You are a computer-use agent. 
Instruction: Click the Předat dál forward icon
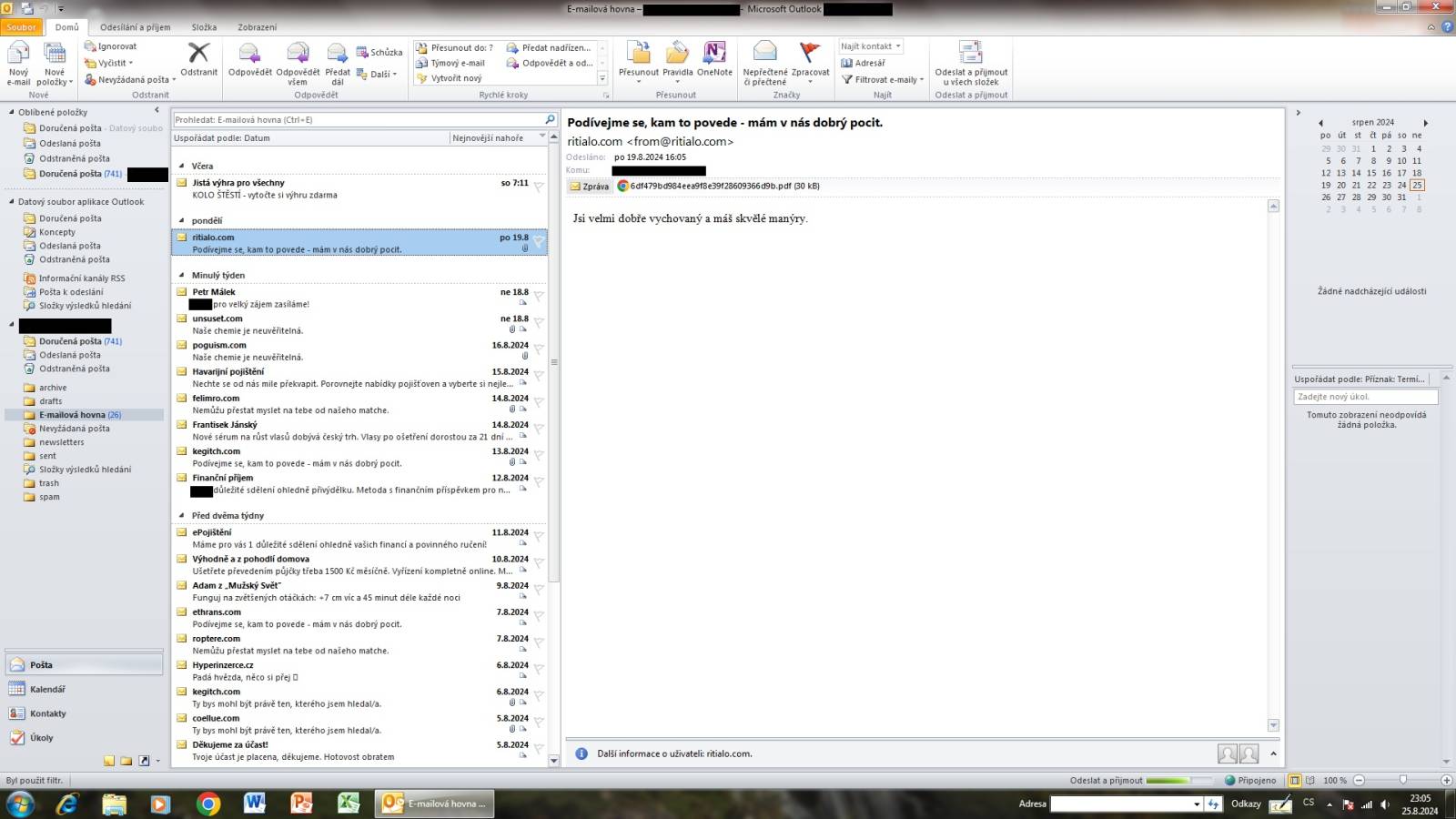(x=338, y=63)
